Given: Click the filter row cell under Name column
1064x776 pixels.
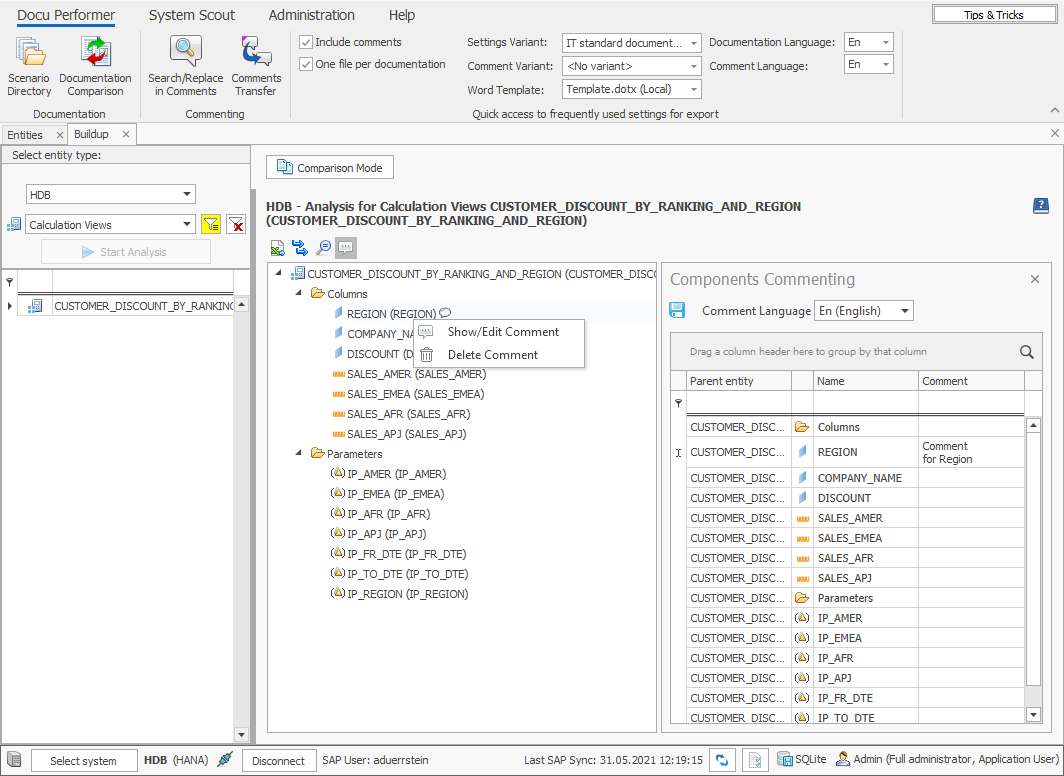Looking at the screenshot, I should [x=865, y=403].
